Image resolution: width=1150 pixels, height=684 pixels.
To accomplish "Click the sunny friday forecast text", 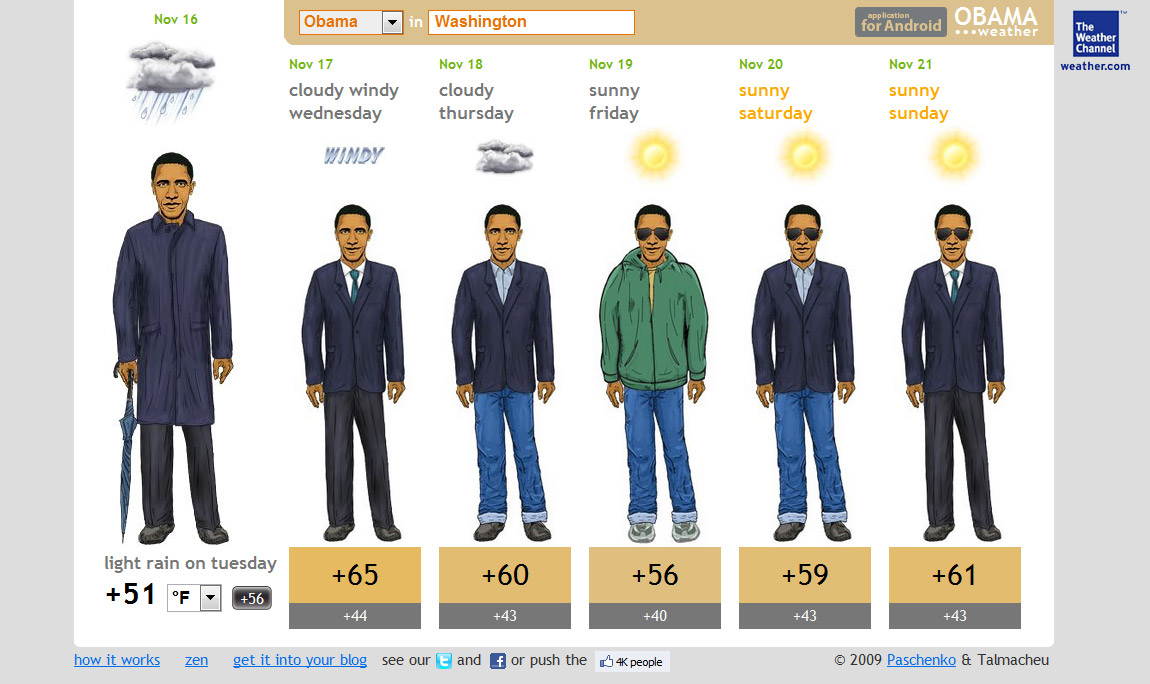I will click(x=615, y=102).
